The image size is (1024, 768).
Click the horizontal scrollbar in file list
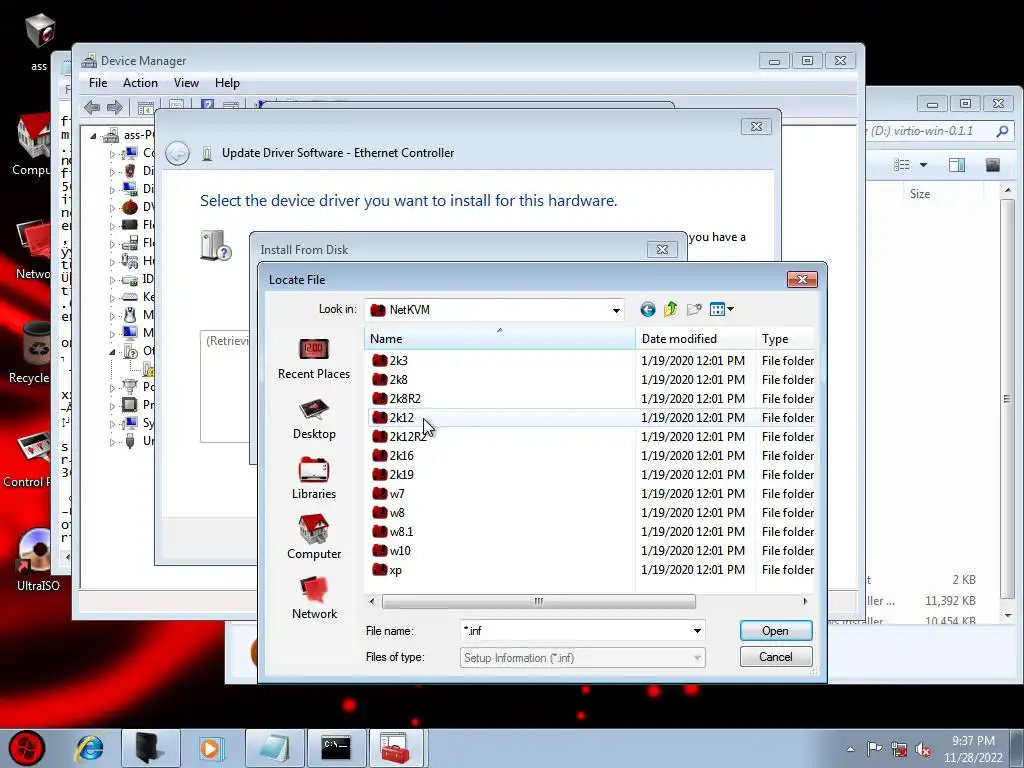(539, 601)
